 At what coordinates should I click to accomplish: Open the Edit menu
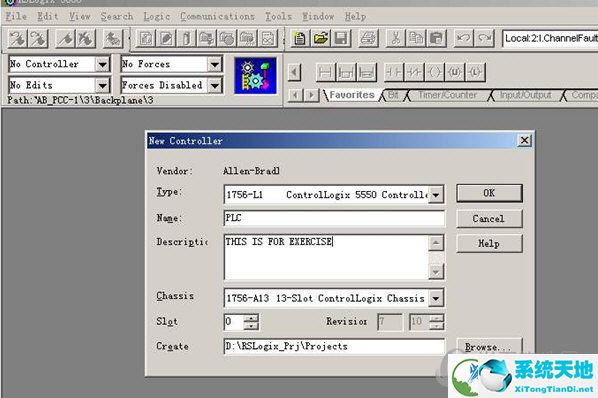[48, 16]
